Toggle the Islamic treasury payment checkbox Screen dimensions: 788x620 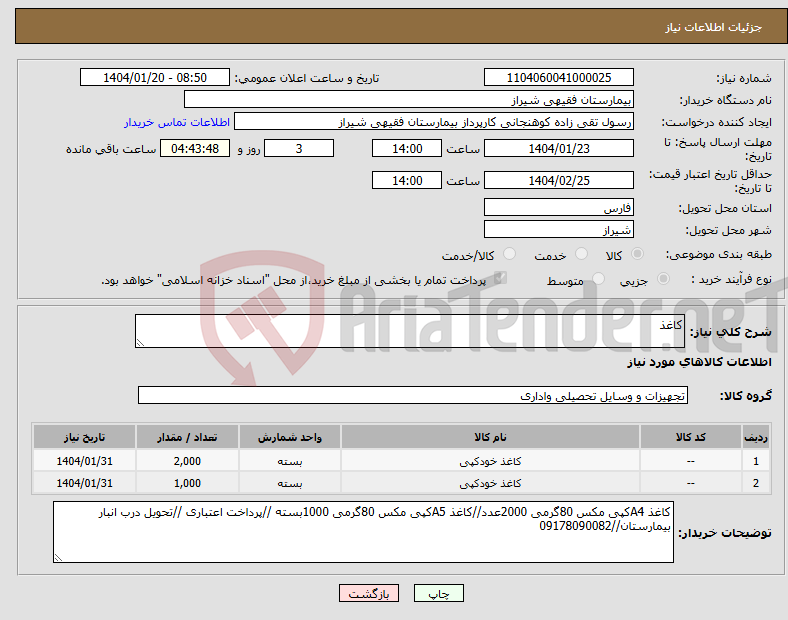tap(501, 278)
